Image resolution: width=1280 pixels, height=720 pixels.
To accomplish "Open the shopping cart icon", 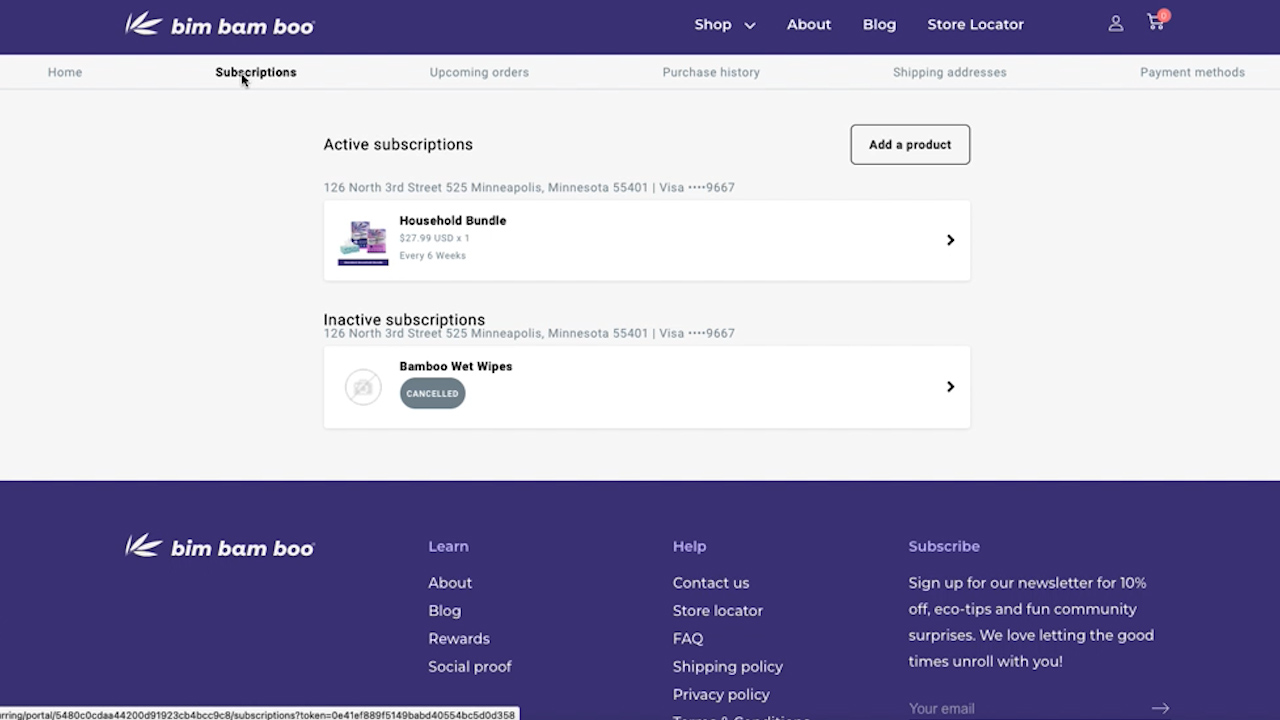I will click(x=1158, y=21).
